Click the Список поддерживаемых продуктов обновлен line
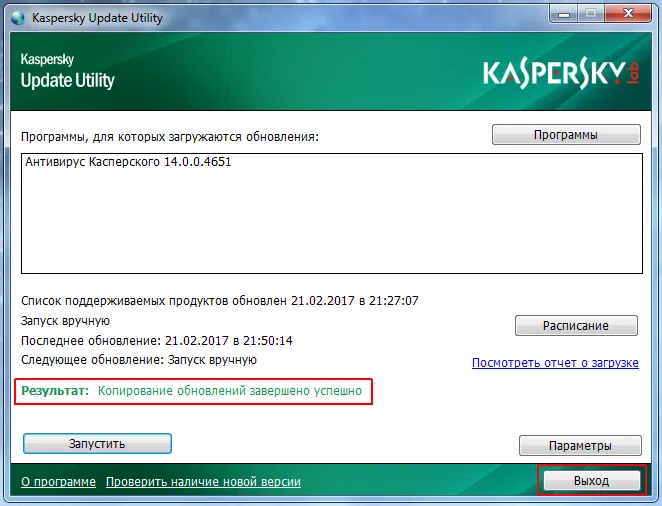 pos(220,301)
